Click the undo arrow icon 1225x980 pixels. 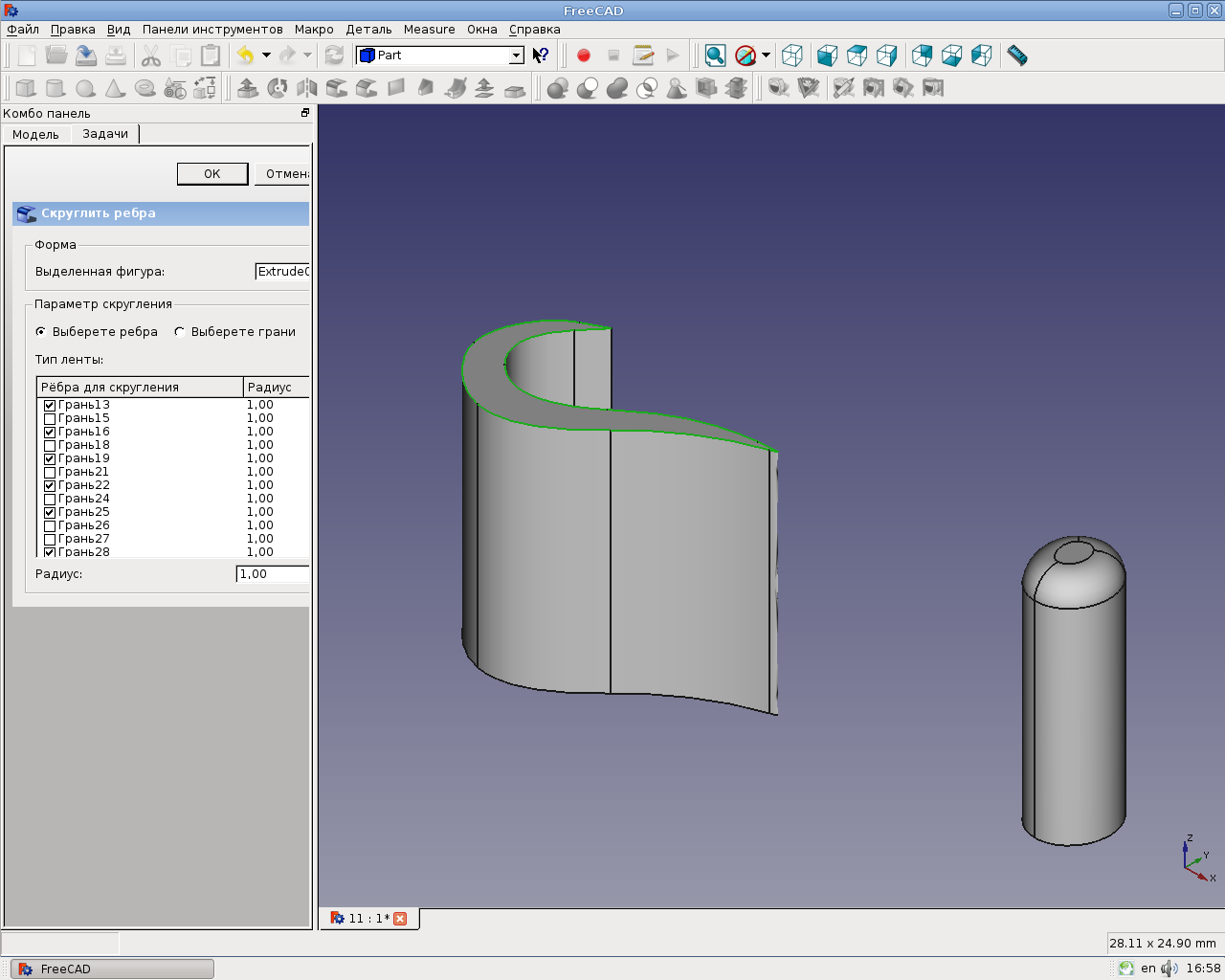(246, 56)
